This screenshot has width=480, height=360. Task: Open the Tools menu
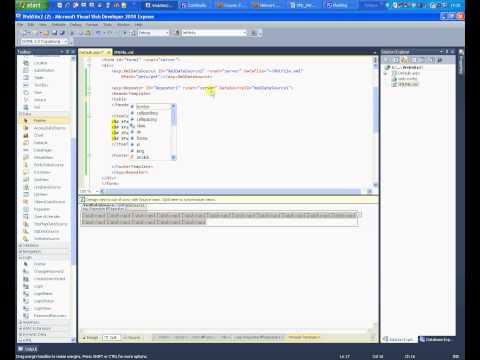point(107,24)
